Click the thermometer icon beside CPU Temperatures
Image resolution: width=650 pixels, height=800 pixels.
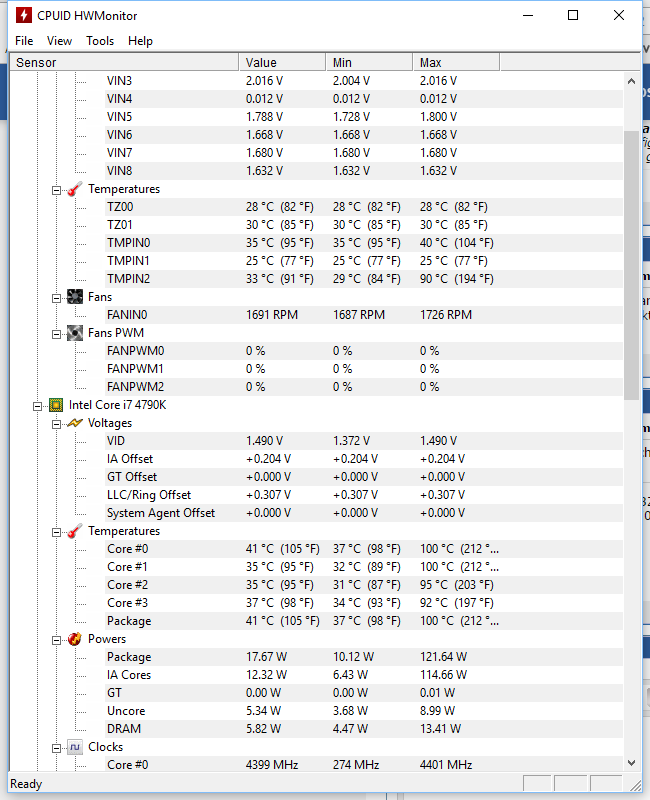click(x=74, y=531)
